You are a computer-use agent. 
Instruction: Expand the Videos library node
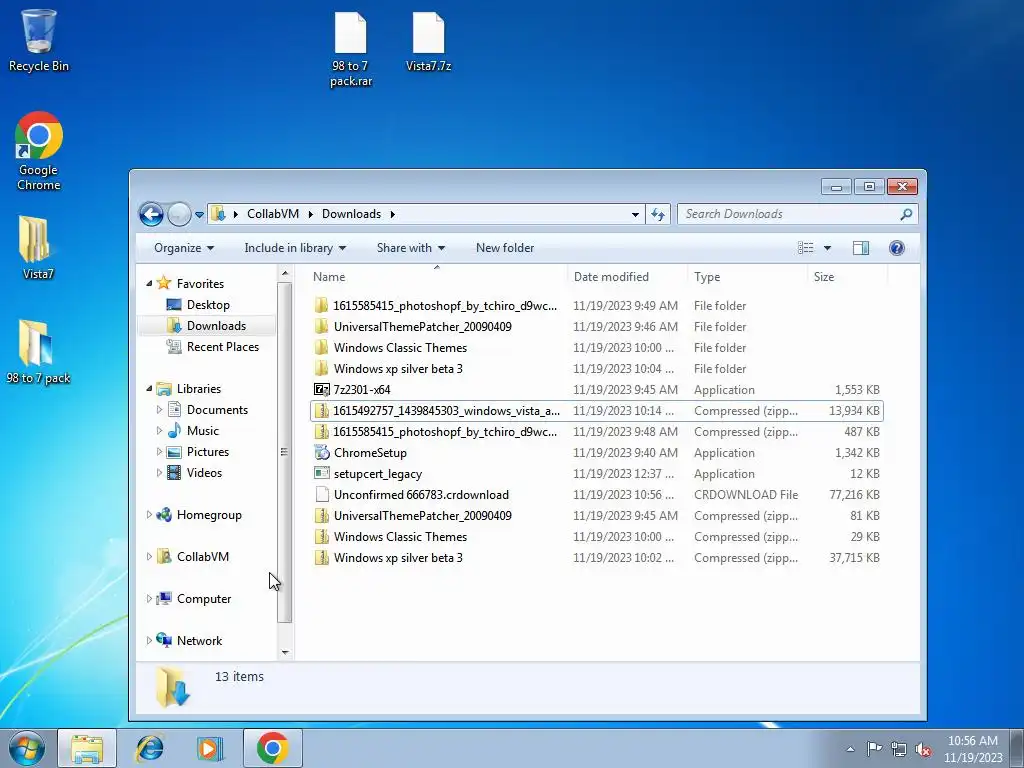(x=159, y=473)
